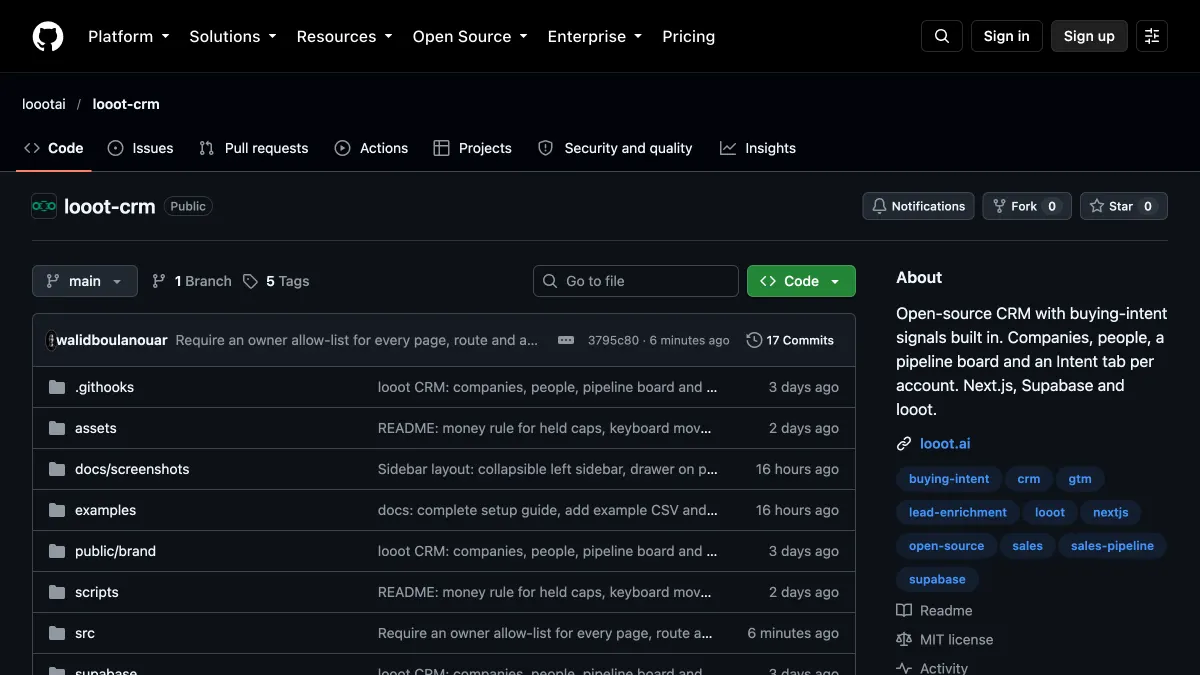Screen dimensions: 1200x675
Task: Open the Enterprise dropdown menu
Action: click(x=596, y=36)
